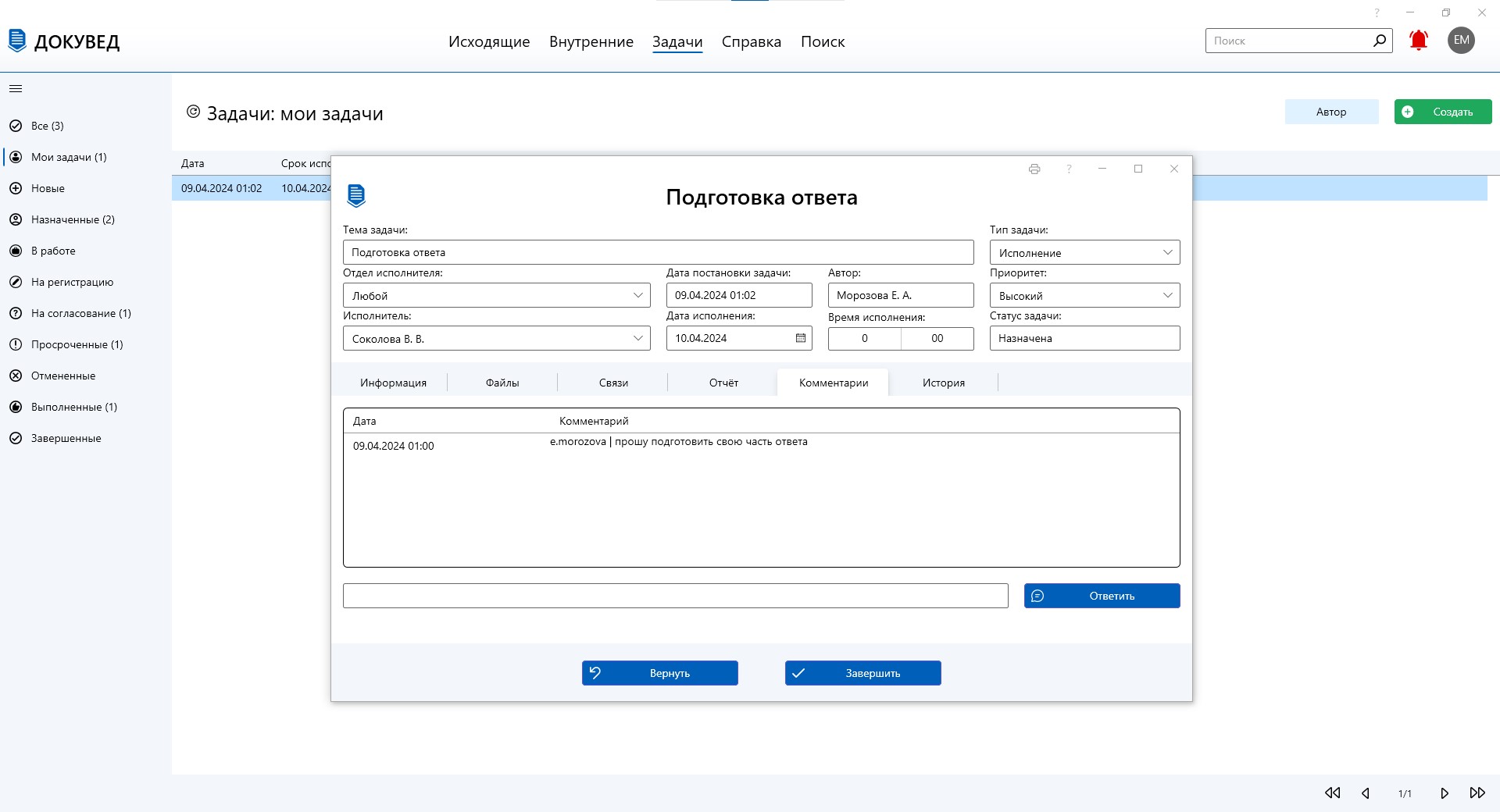Open На согласование (1) filter
The width and height of the screenshot is (1500, 812).
point(86,313)
